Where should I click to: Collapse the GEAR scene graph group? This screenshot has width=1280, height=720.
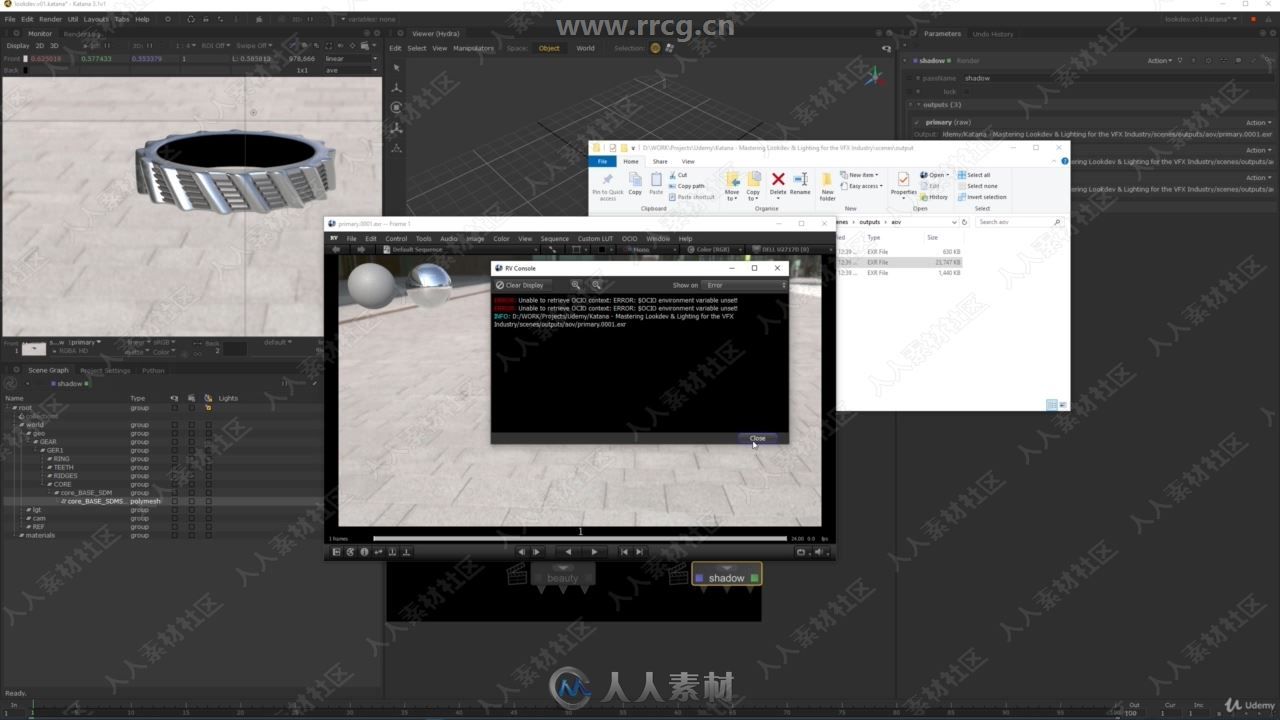pos(35,442)
